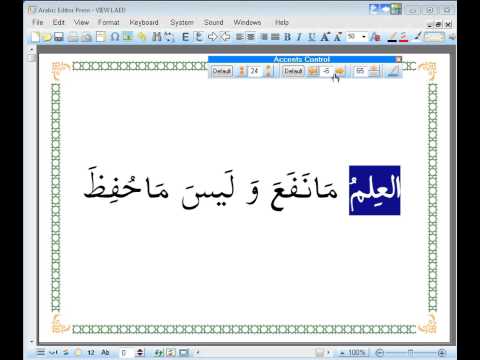
Task: Toggle underline formatting
Action: click(312, 37)
